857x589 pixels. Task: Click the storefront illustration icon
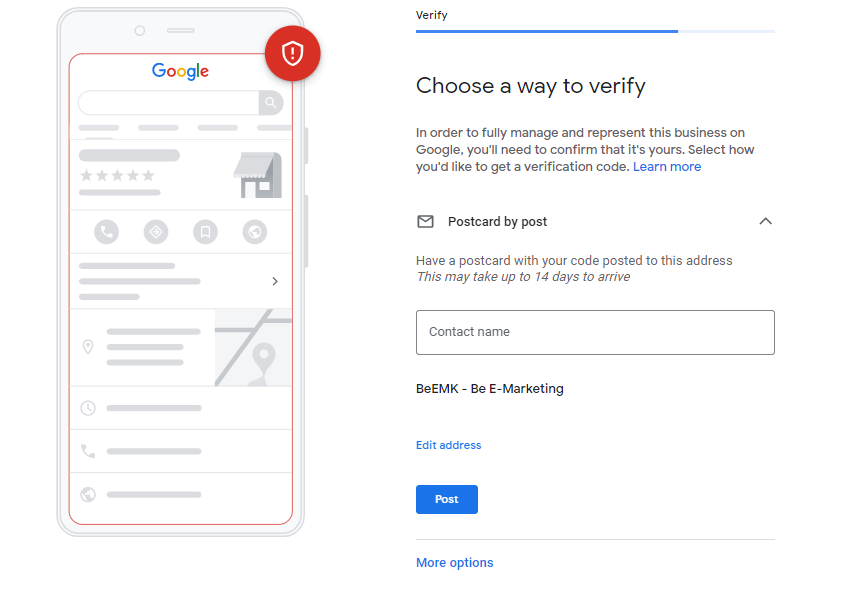258,175
